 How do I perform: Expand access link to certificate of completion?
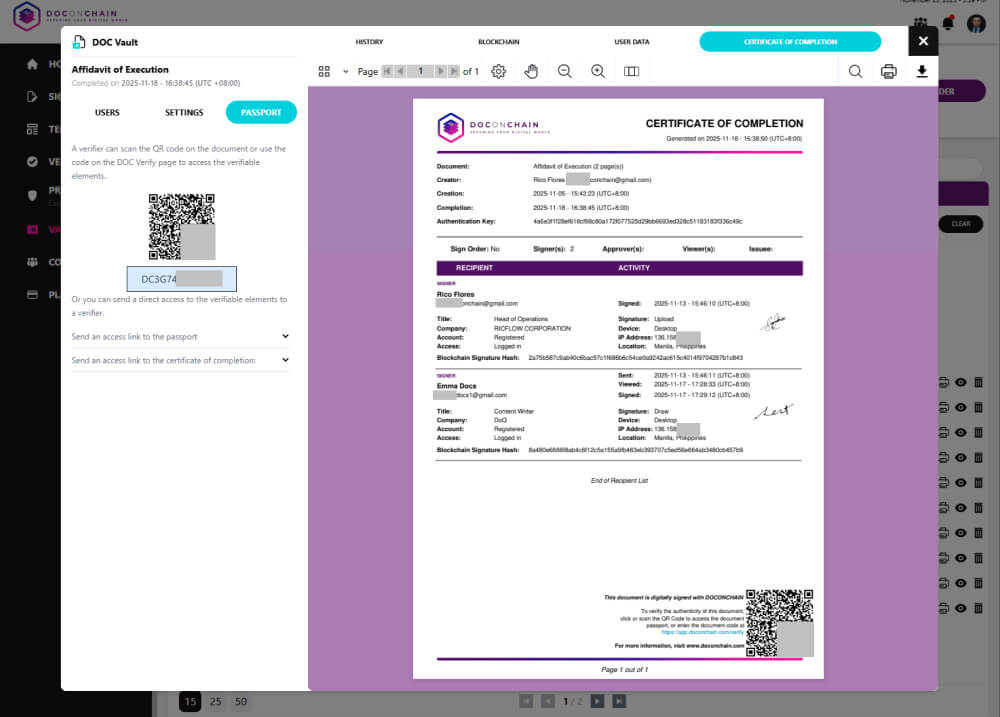[x=180, y=360]
